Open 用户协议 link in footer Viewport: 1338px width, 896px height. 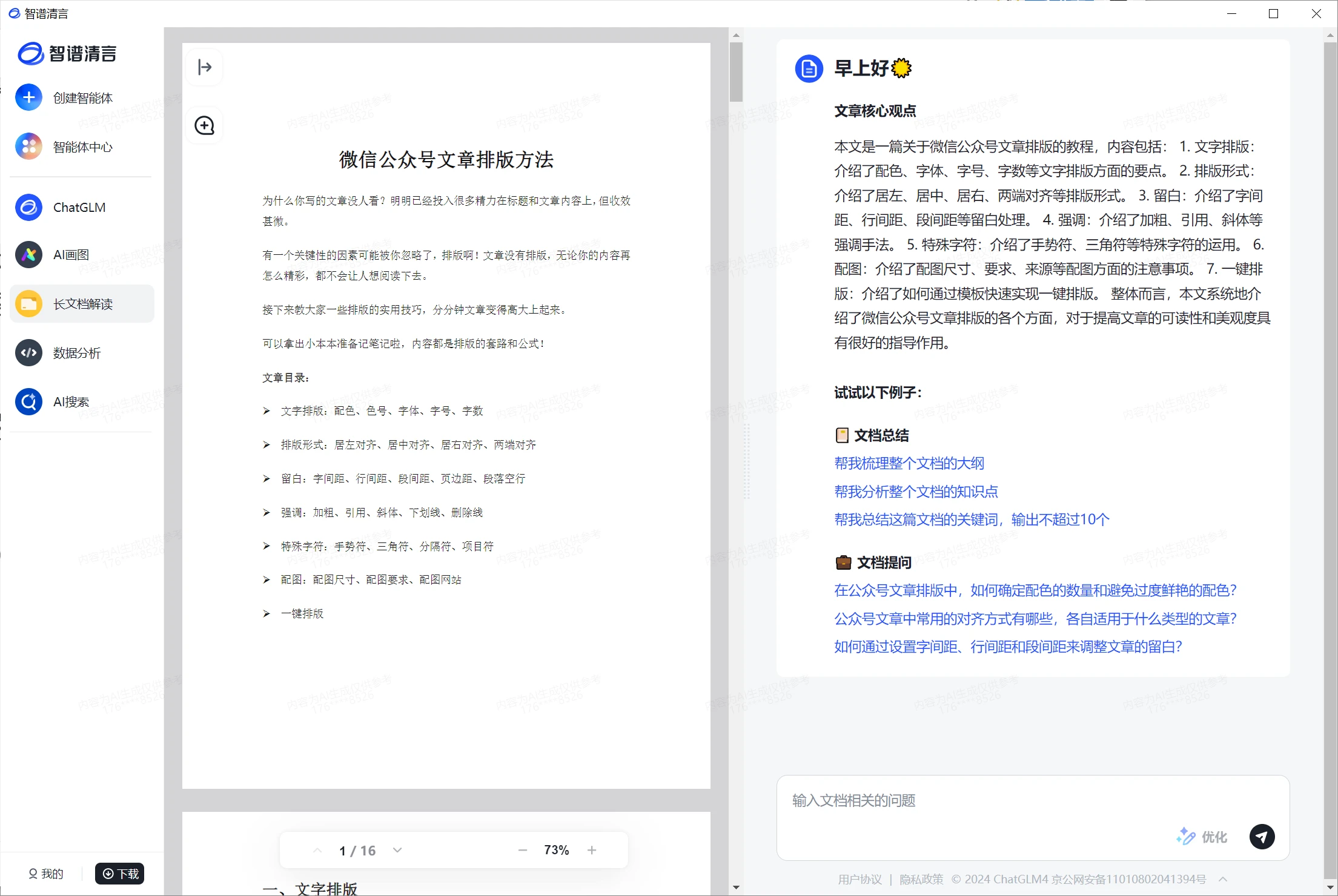(x=859, y=879)
